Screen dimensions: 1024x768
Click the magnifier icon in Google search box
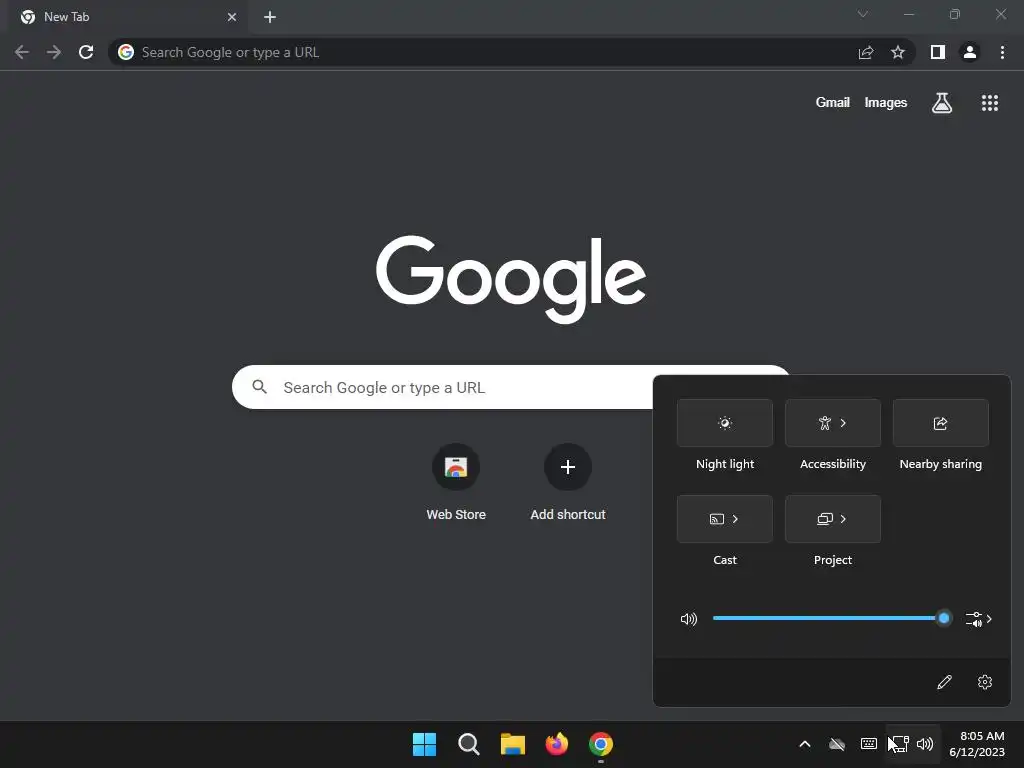coord(259,387)
